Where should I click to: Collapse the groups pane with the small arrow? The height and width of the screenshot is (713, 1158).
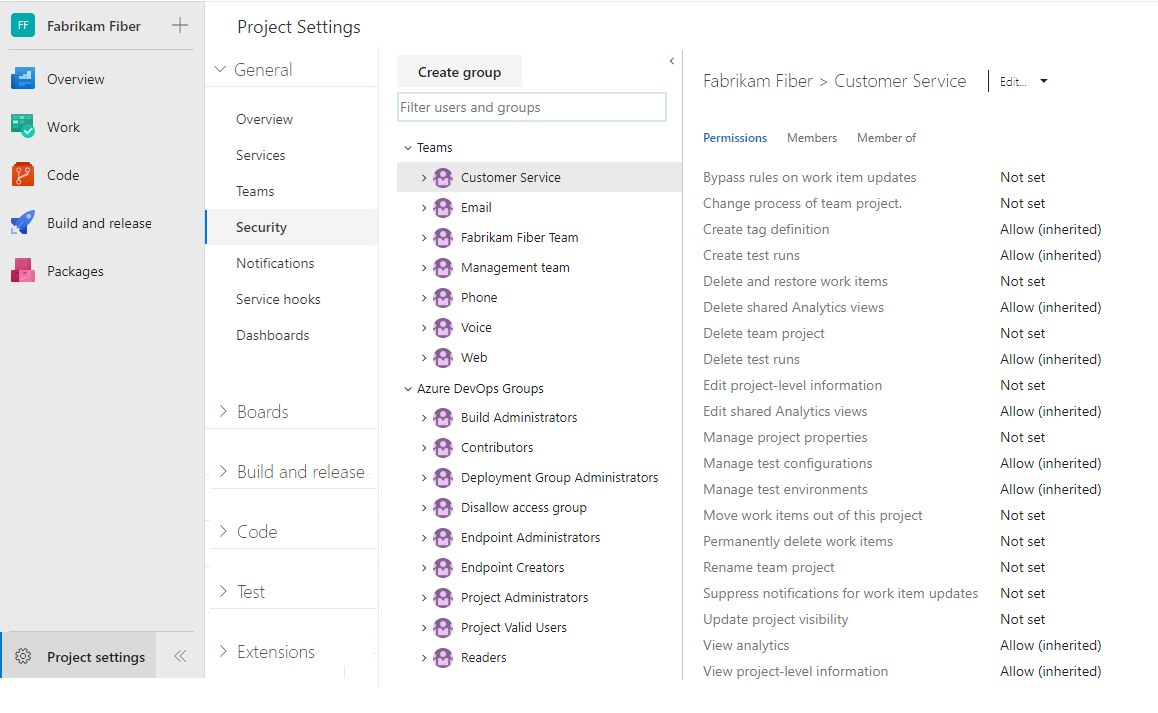671,61
